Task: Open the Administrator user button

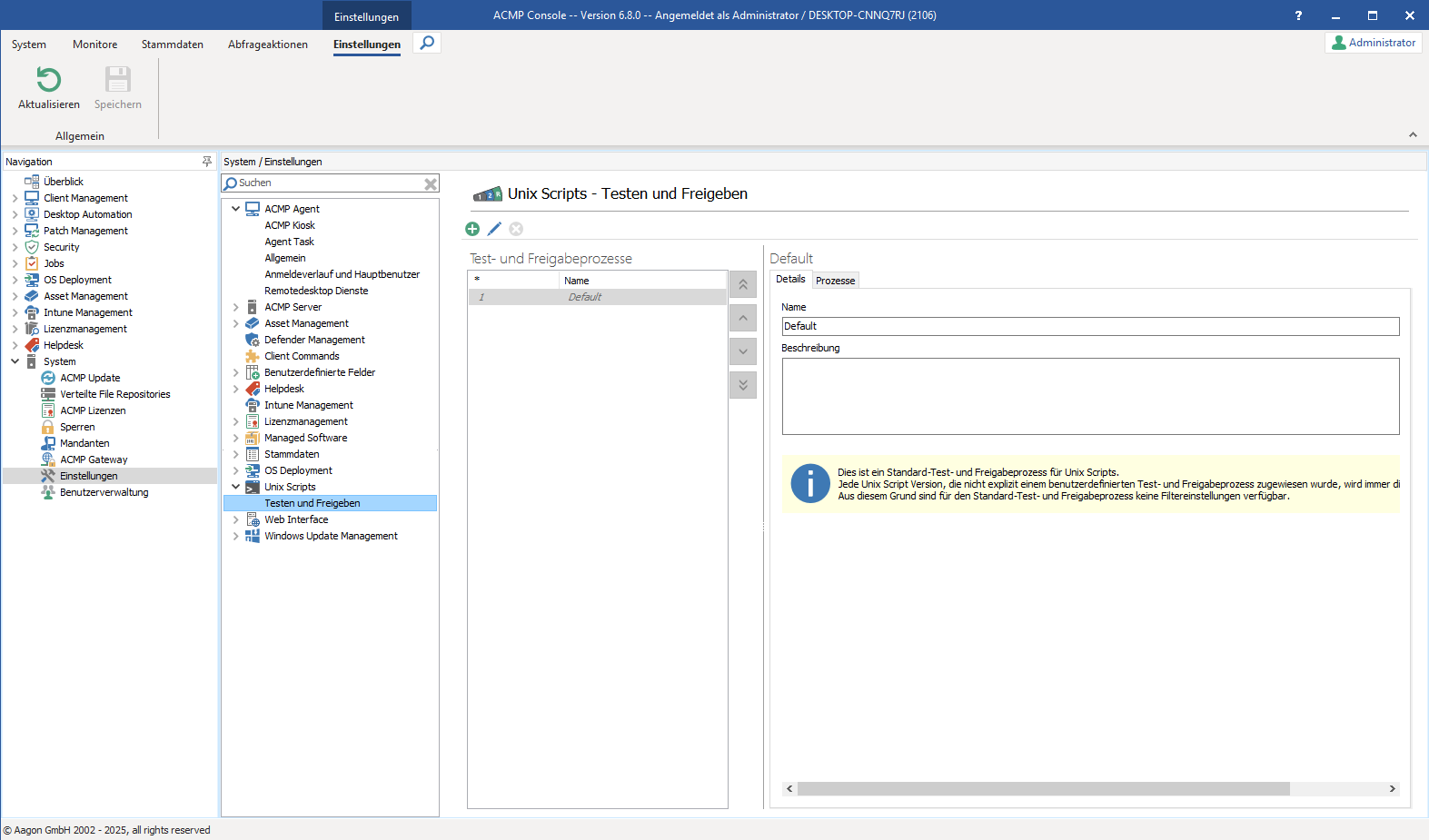Action: coord(1373,43)
